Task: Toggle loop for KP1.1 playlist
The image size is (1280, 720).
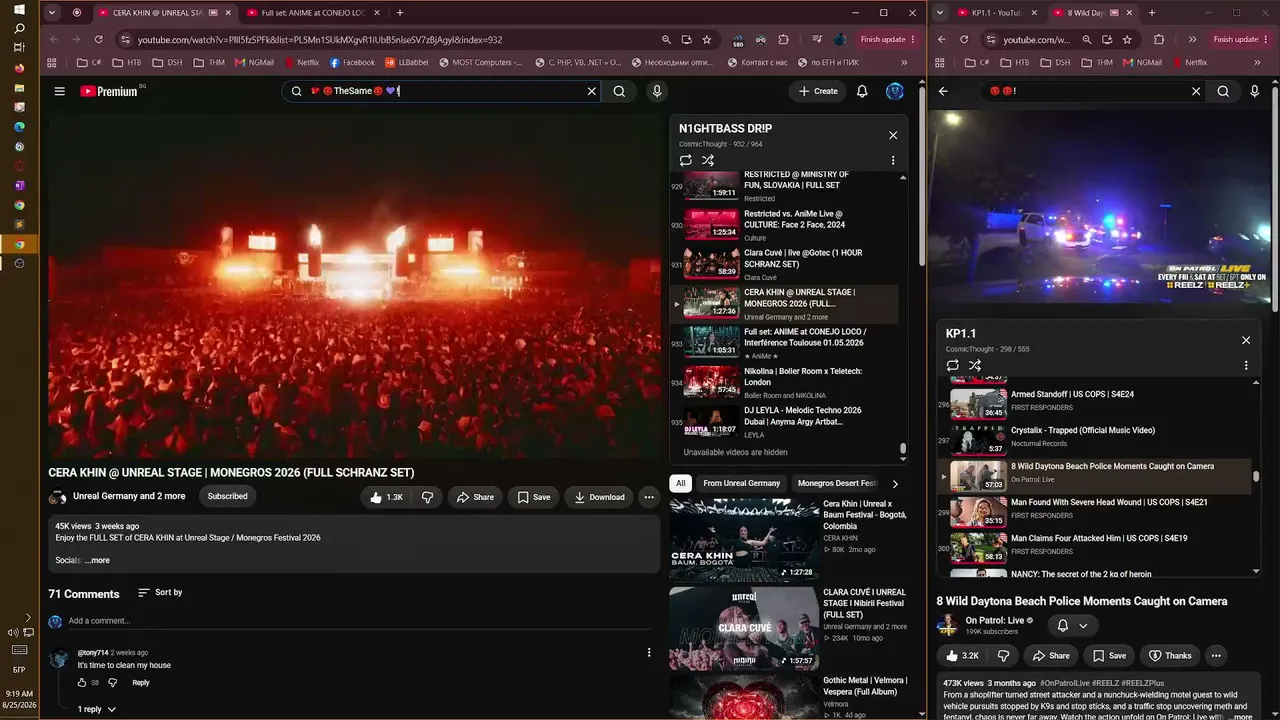Action: 953,365
